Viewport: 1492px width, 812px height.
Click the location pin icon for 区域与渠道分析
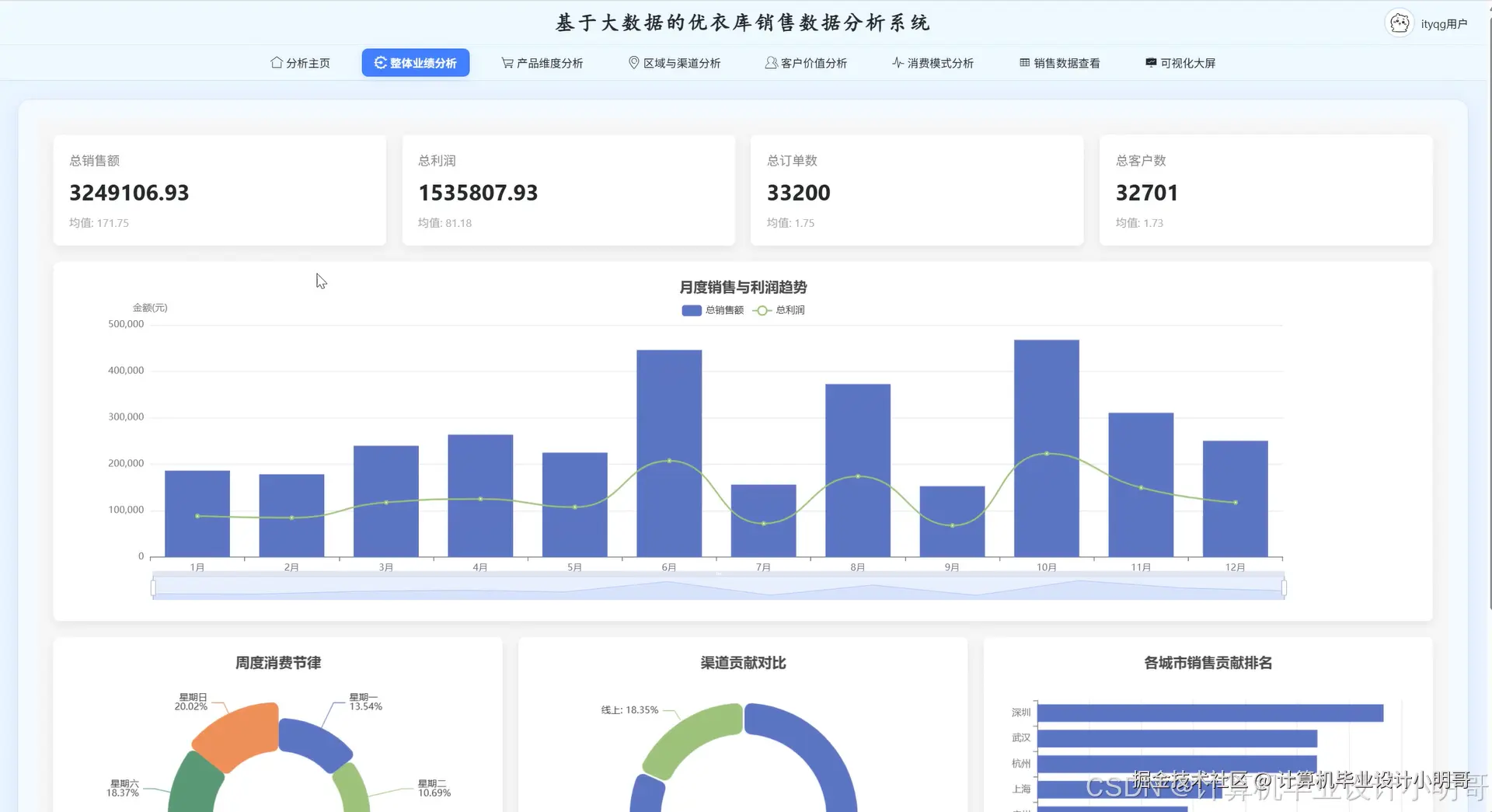pyautogui.click(x=634, y=63)
